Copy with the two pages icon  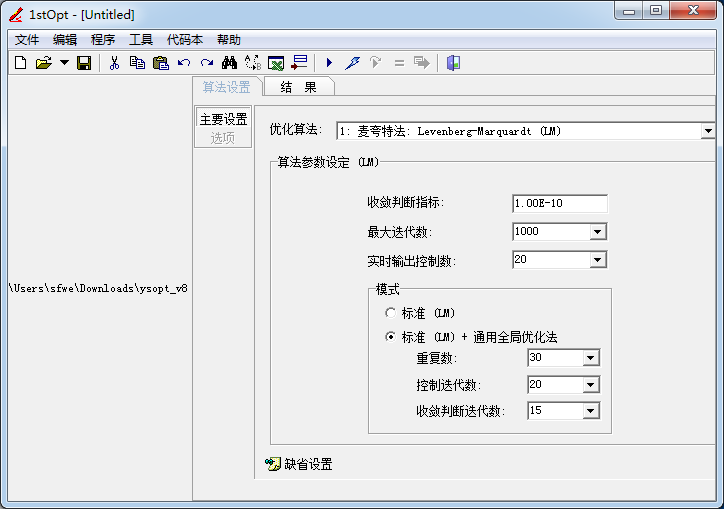pyautogui.click(x=137, y=62)
